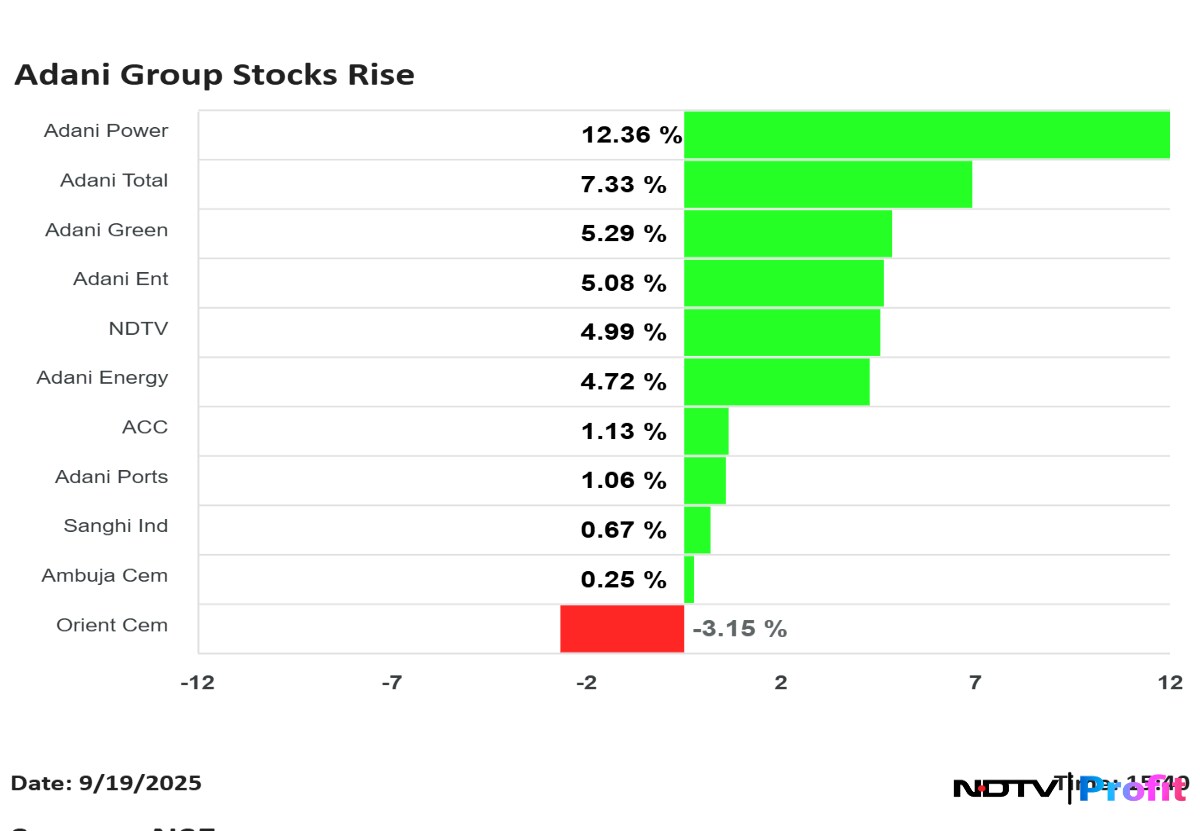Click the Ambuja Cem row label

[104, 576]
